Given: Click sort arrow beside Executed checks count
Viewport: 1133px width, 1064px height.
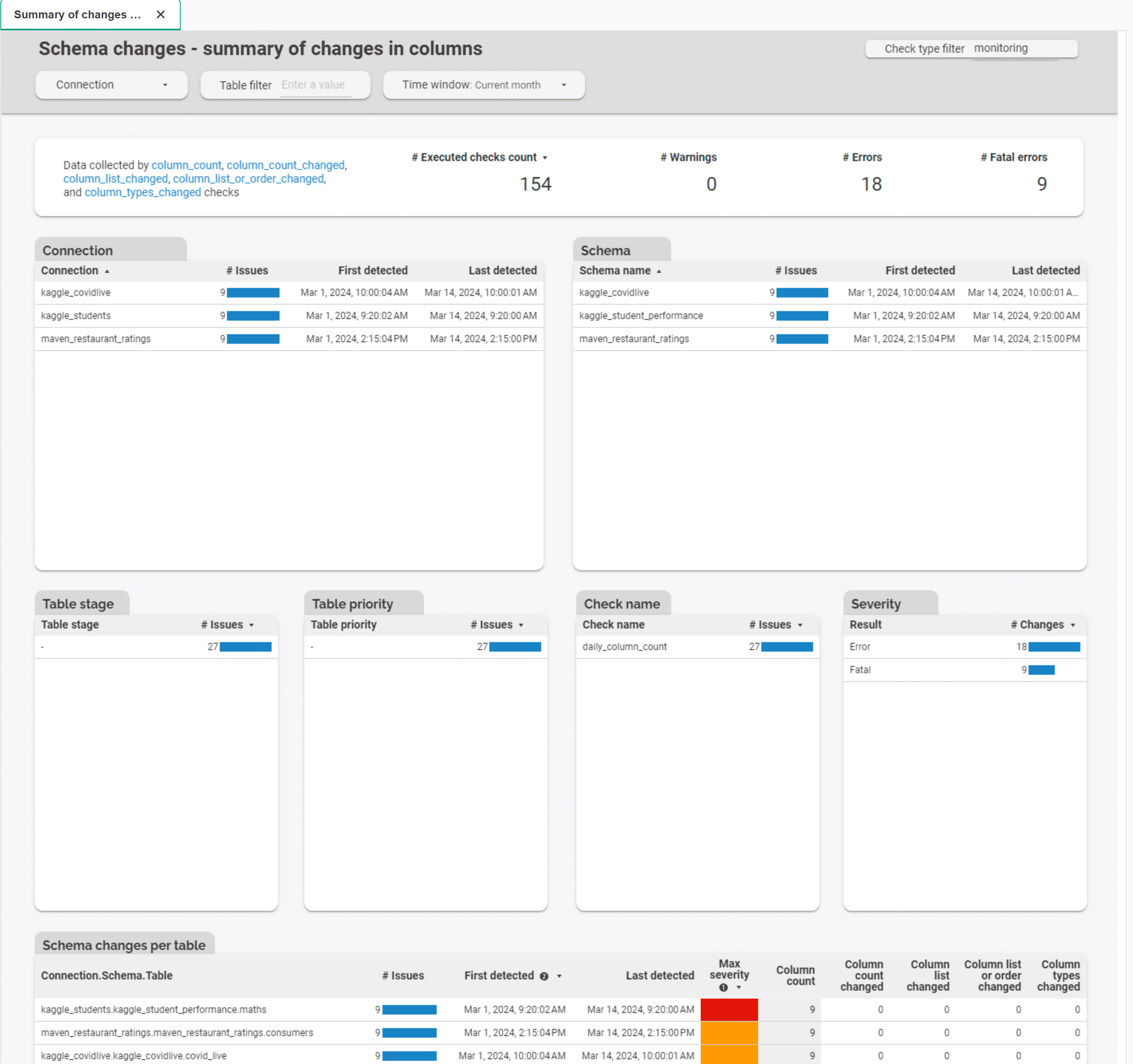Looking at the screenshot, I should coord(545,158).
